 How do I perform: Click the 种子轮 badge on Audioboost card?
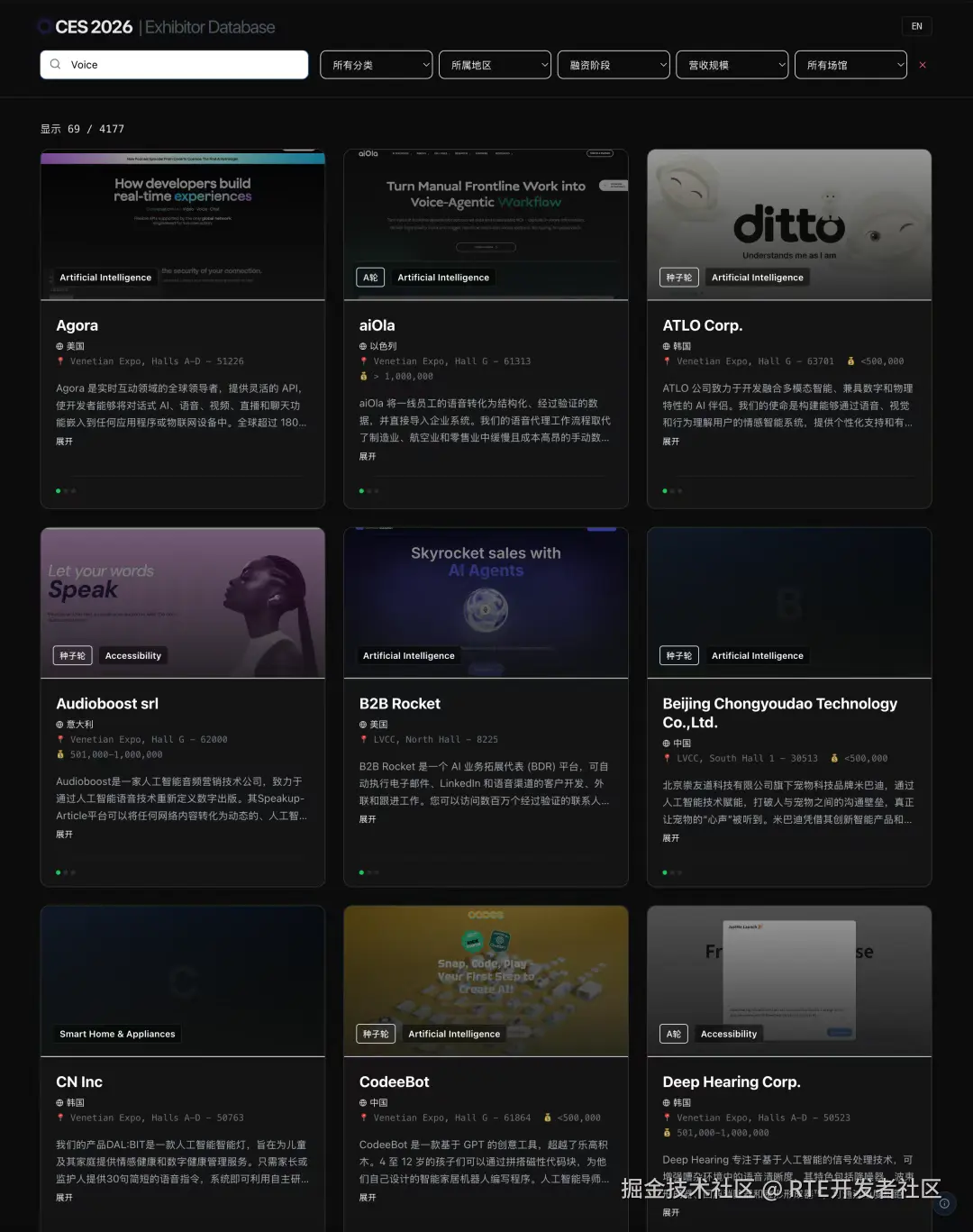73,656
